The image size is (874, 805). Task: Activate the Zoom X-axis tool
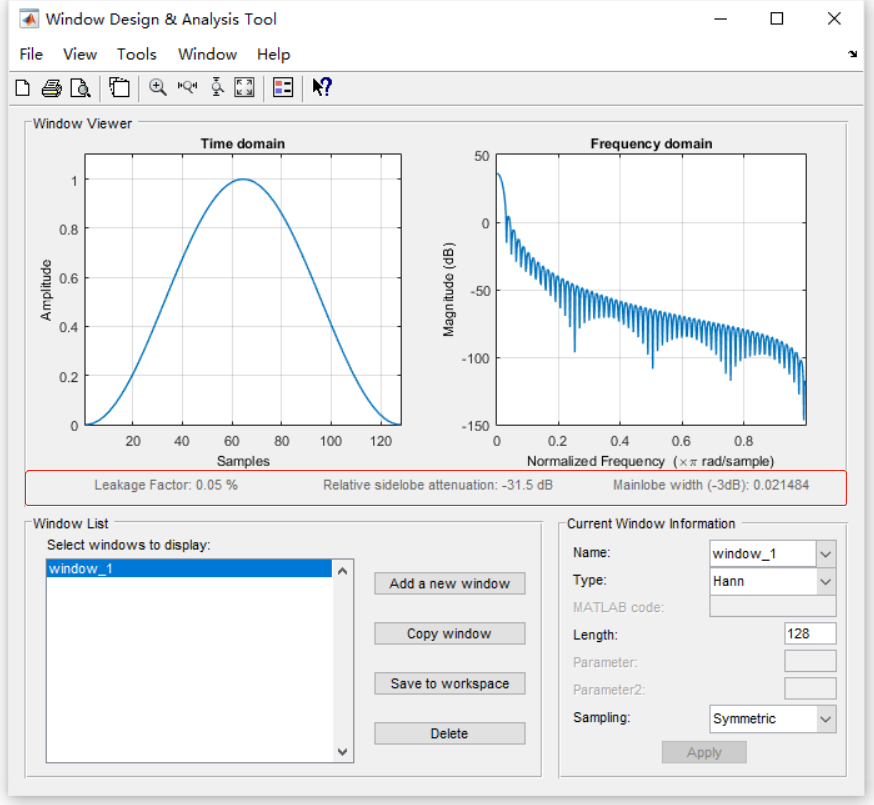pyautogui.click(x=187, y=87)
